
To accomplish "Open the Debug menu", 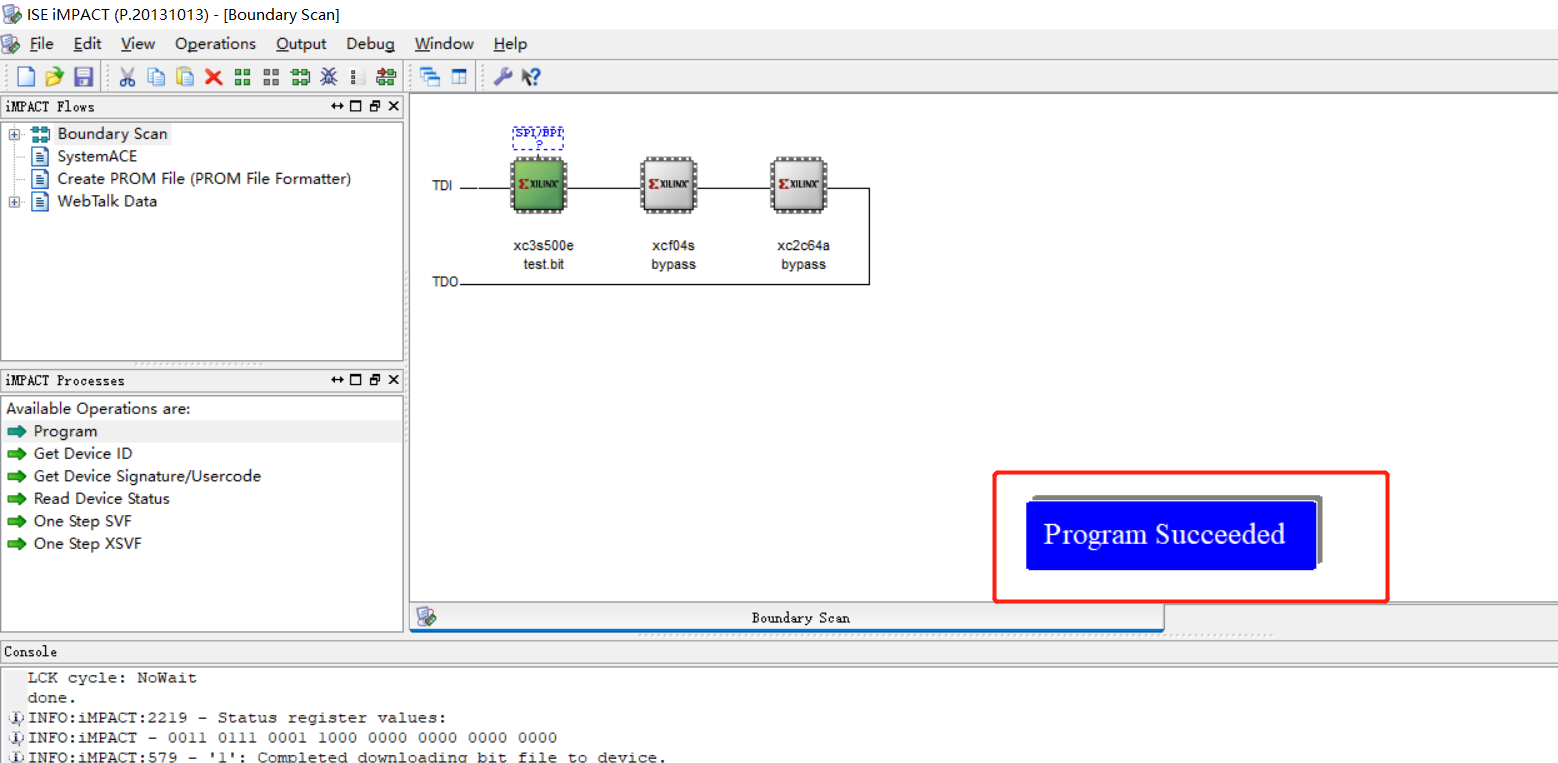I will tap(370, 44).
